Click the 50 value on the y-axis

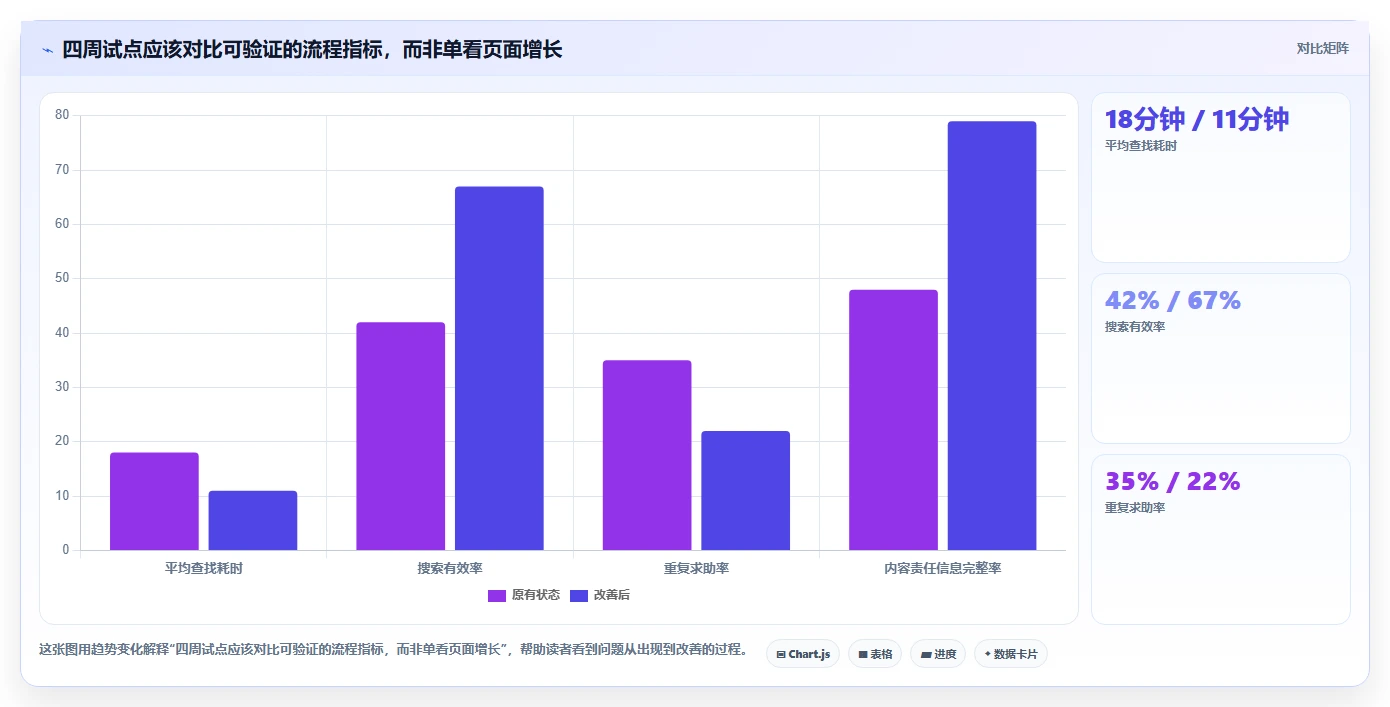point(62,278)
